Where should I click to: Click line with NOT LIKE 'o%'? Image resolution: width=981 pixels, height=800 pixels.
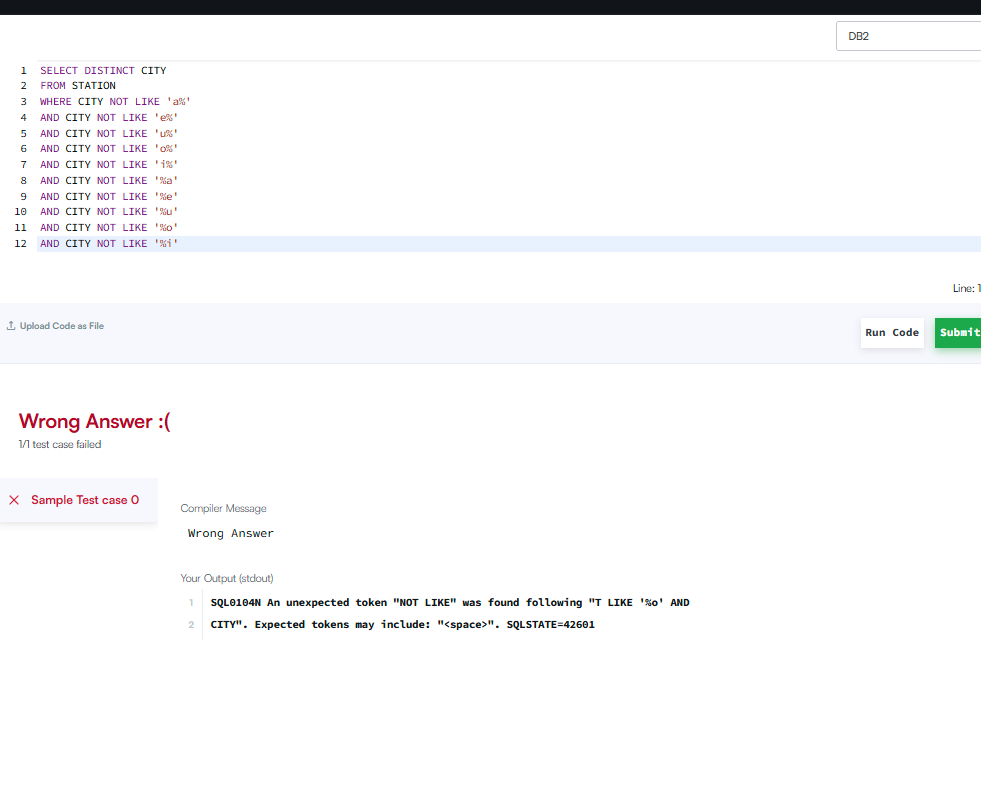(x=109, y=149)
